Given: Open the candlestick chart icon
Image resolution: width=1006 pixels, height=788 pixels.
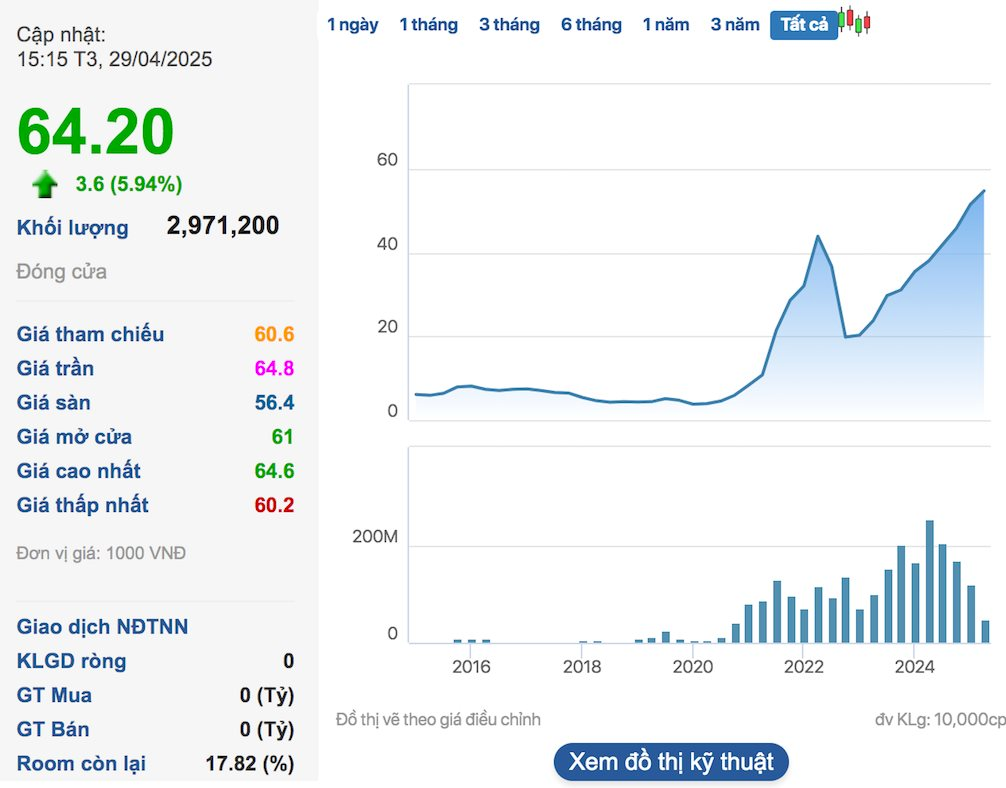Looking at the screenshot, I should coord(855,22).
